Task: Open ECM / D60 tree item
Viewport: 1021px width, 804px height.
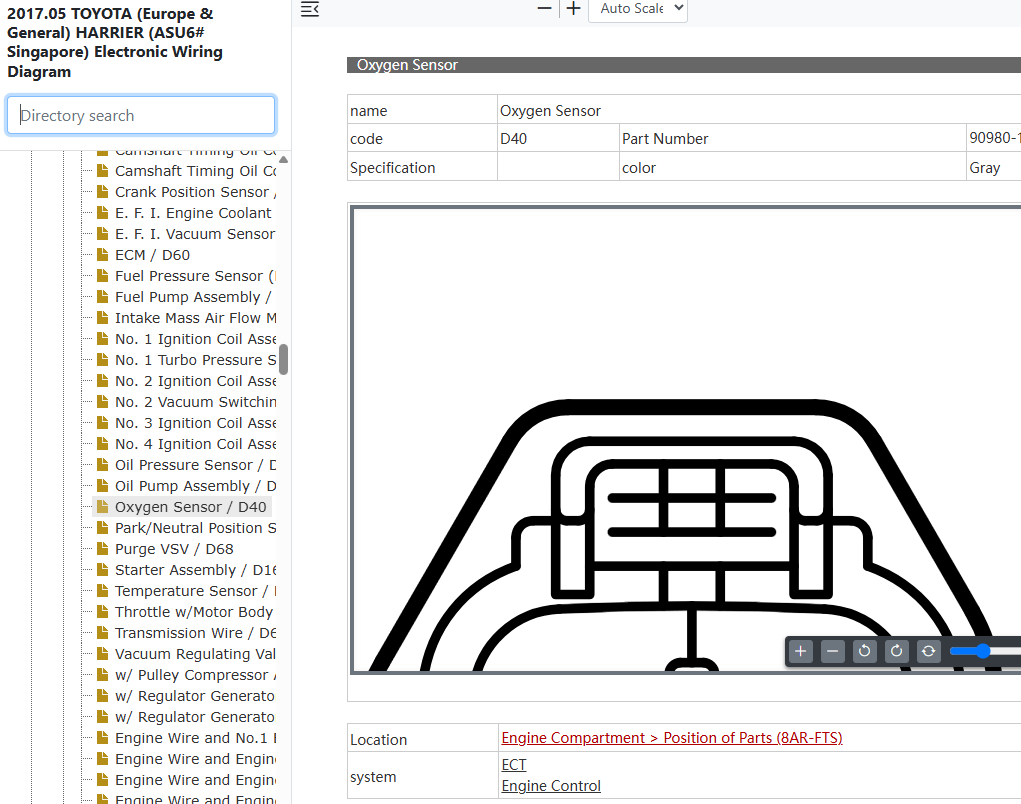Action: (152, 255)
